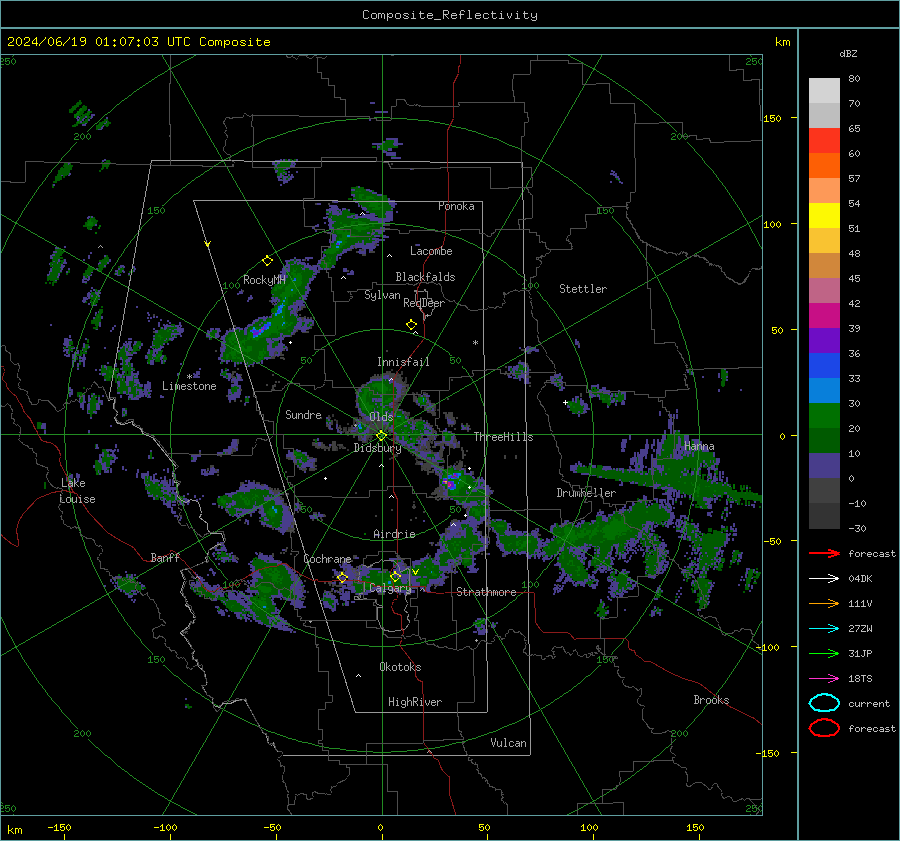Click yellow diamond marker near Cochrane
The image size is (900, 841).
tap(342, 577)
